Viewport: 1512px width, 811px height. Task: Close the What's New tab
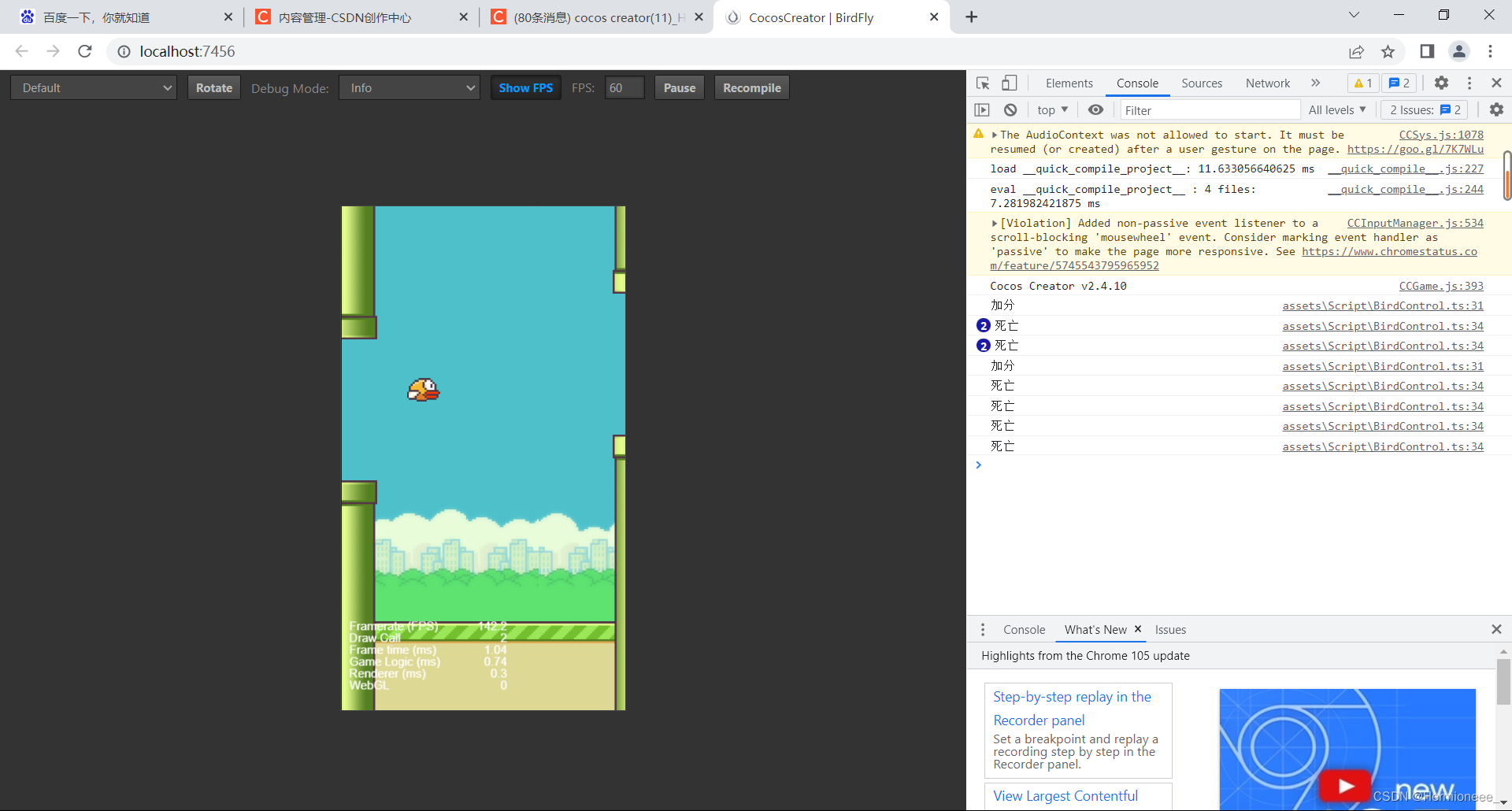pyautogui.click(x=1138, y=628)
